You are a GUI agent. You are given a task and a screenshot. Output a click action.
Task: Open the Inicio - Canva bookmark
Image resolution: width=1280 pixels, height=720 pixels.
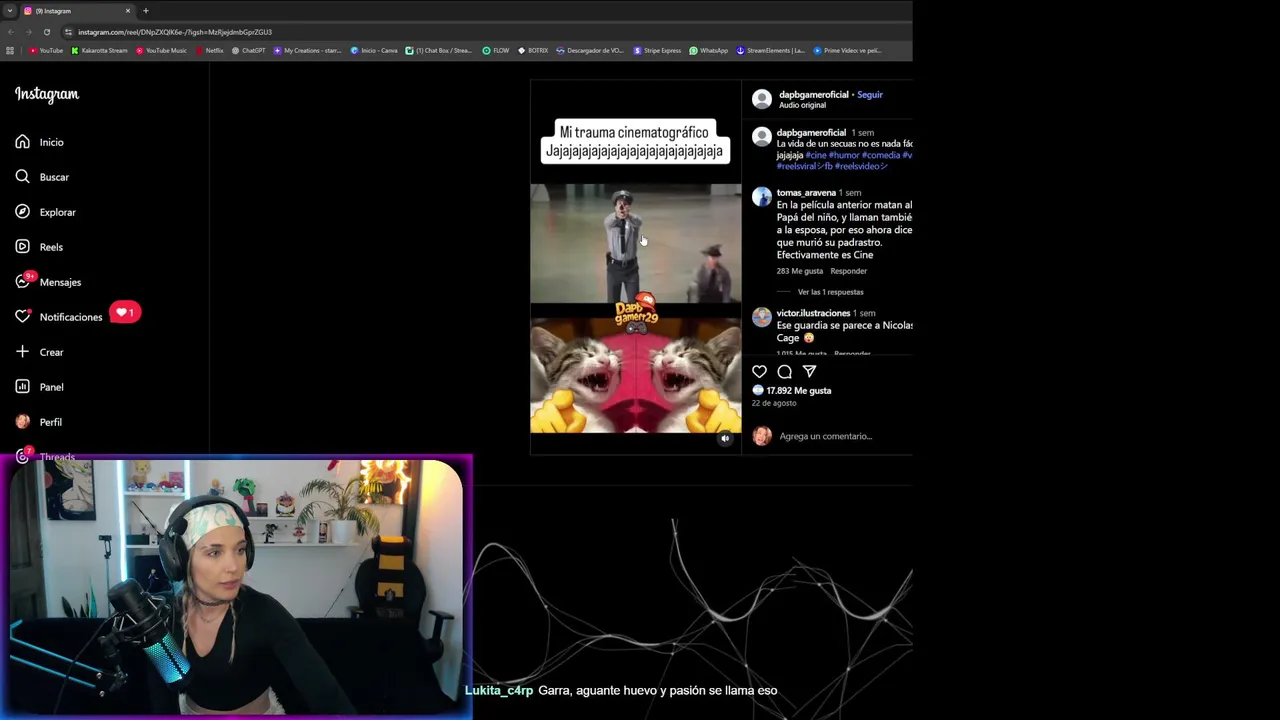[374, 50]
